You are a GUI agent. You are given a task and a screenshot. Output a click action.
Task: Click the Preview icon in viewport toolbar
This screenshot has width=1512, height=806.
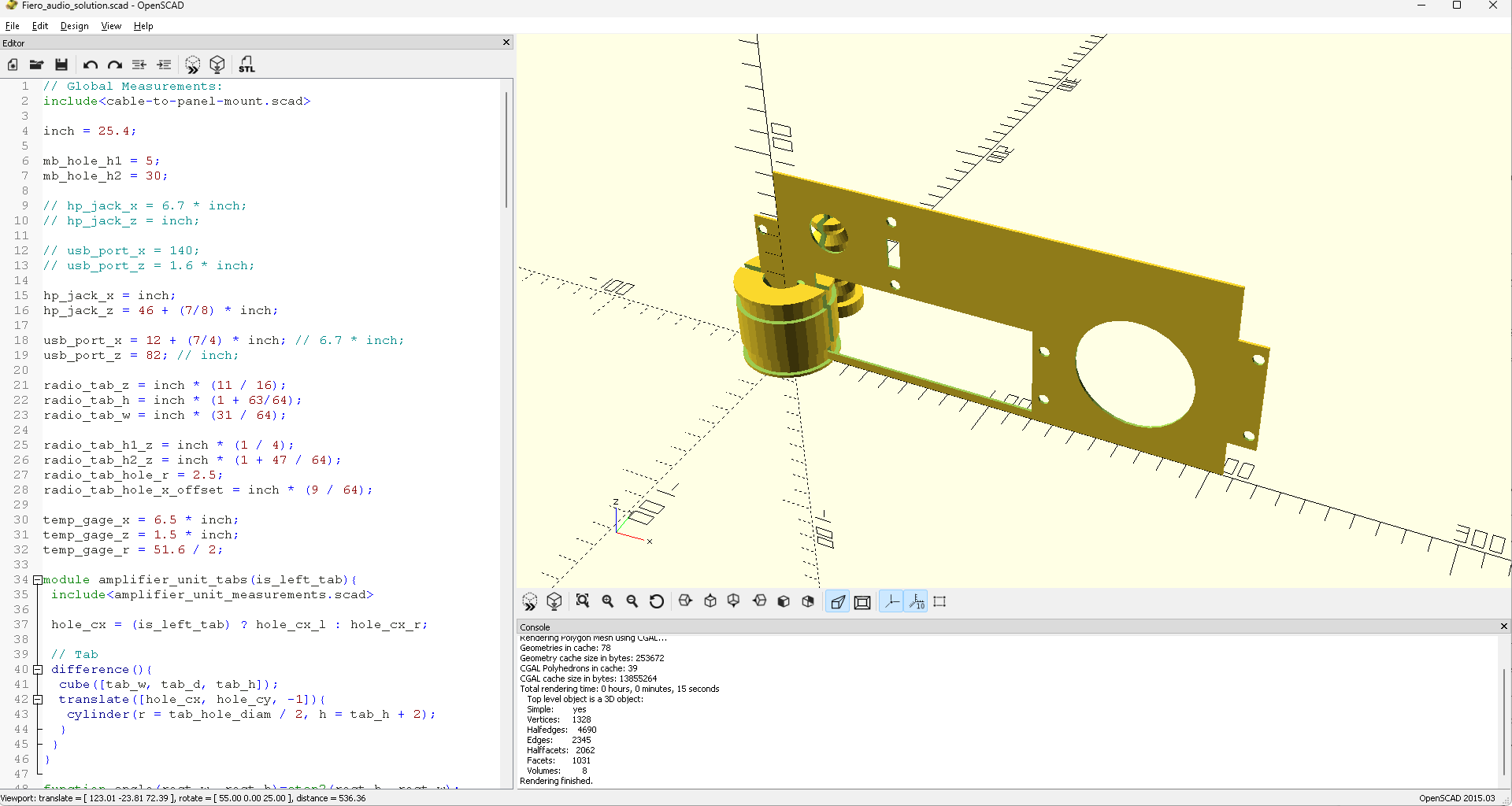pos(530,602)
